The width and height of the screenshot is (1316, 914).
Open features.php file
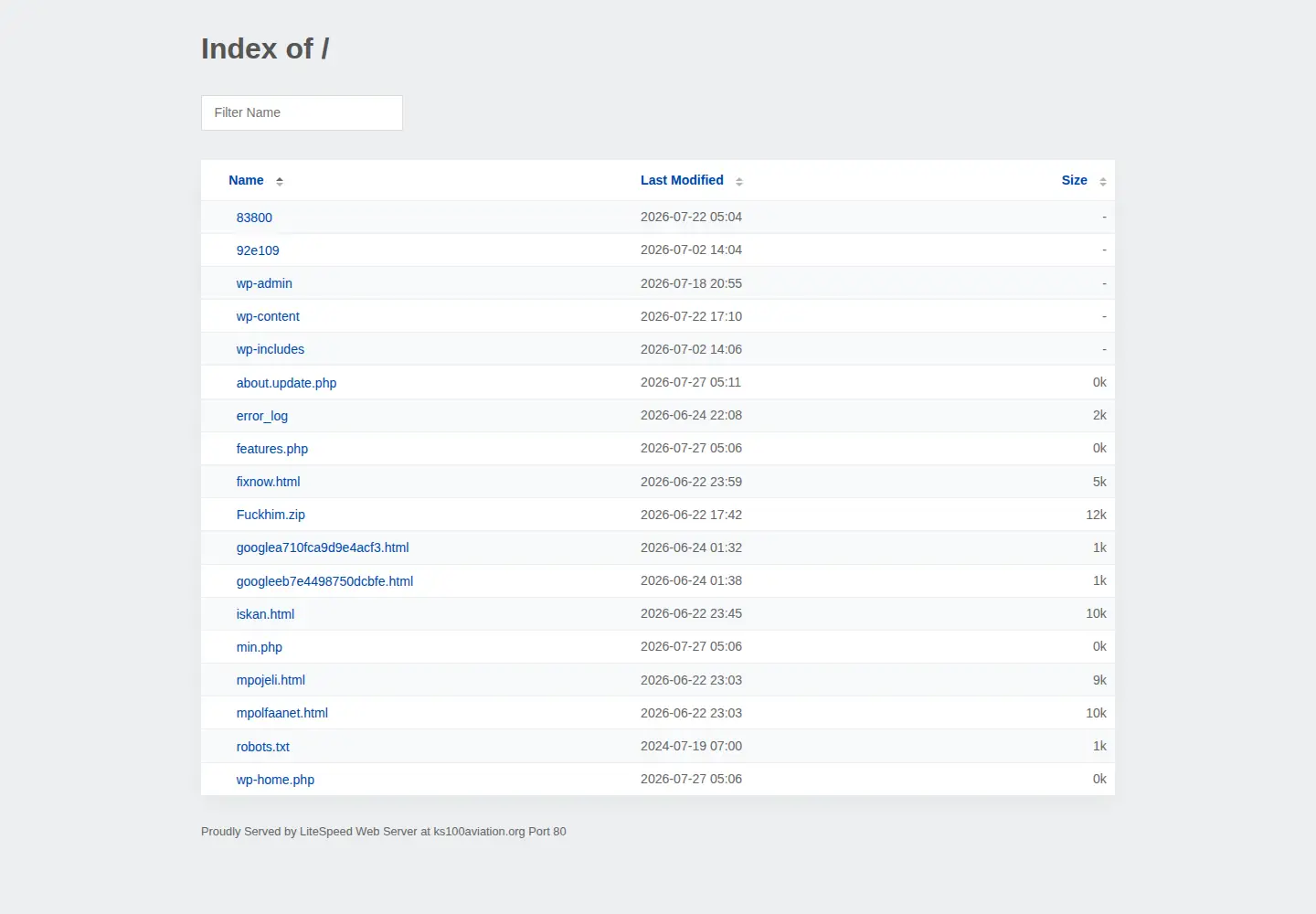pos(272,449)
